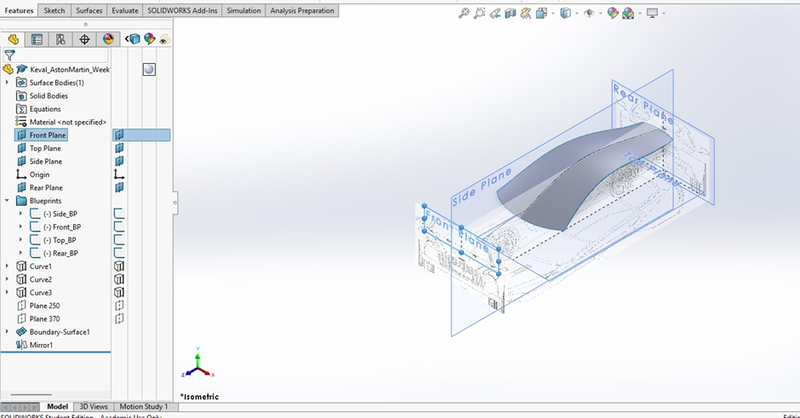This screenshot has width=800, height=418.
Task: Expand the Curve1 feature
Action: tap(7, 266)
